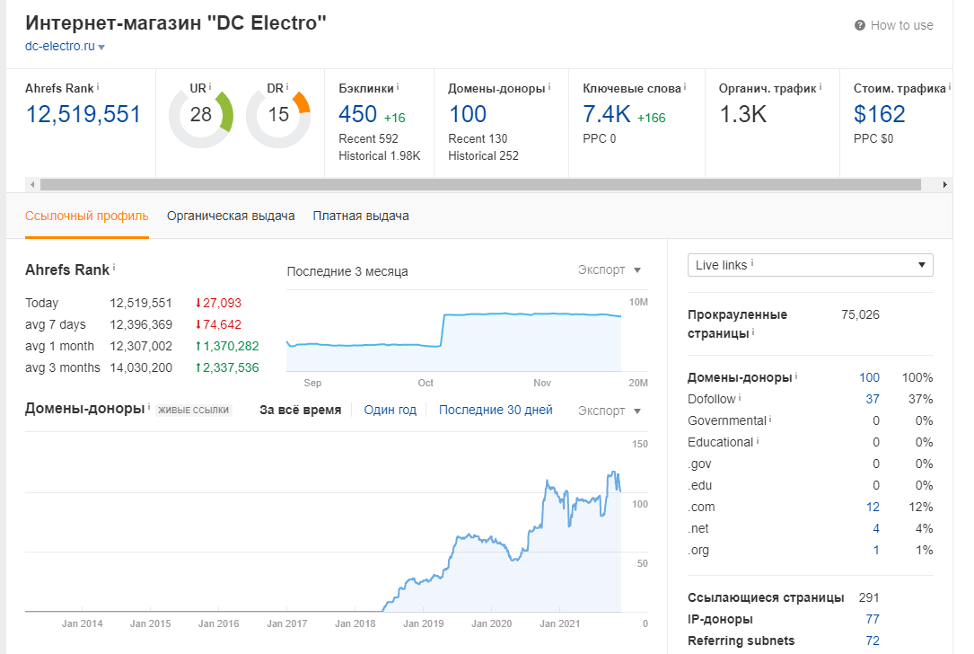
Task: Select the За всё время time range
Action: [300, 410]
